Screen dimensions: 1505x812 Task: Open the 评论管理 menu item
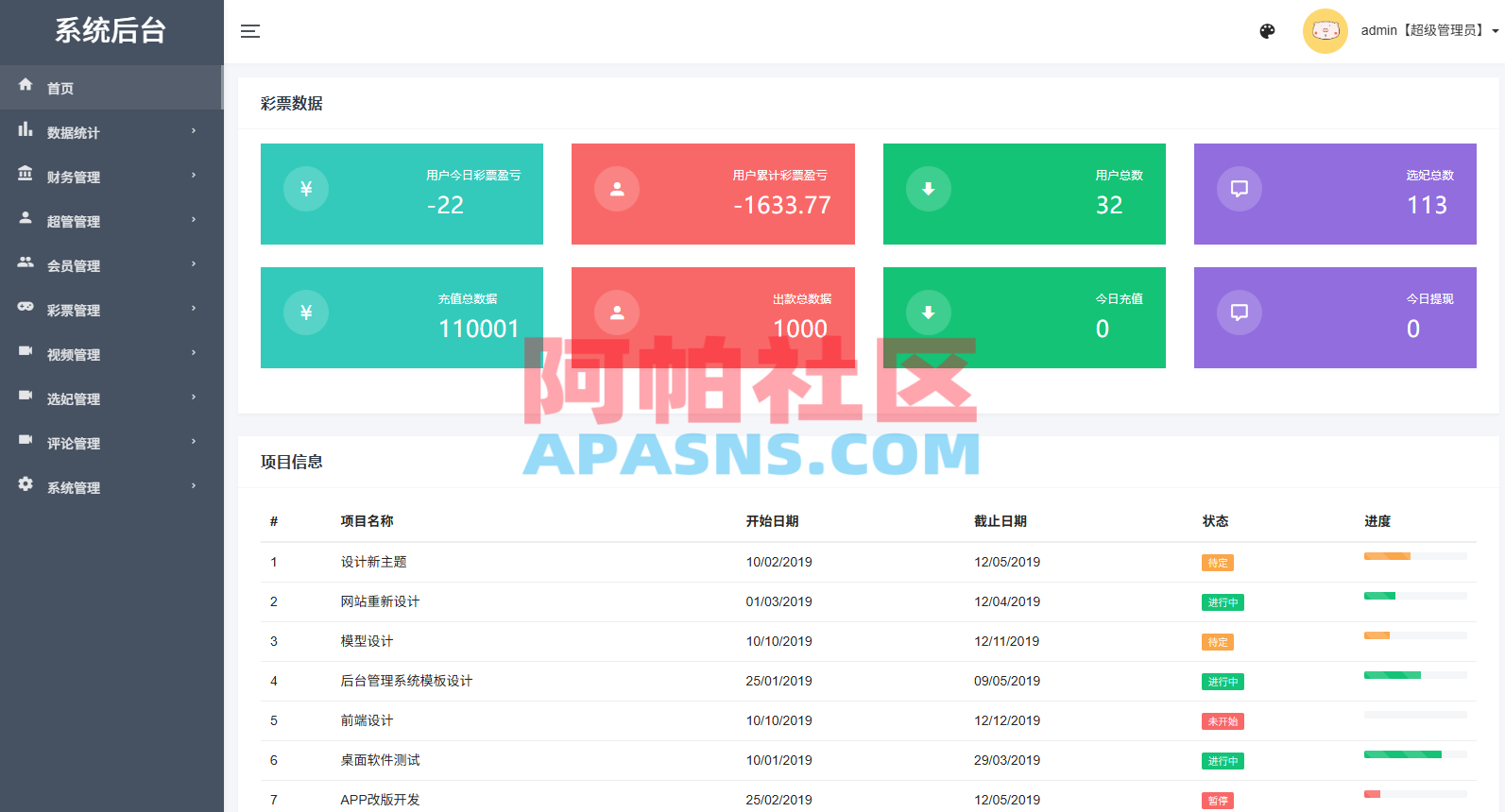pos(111,443)
